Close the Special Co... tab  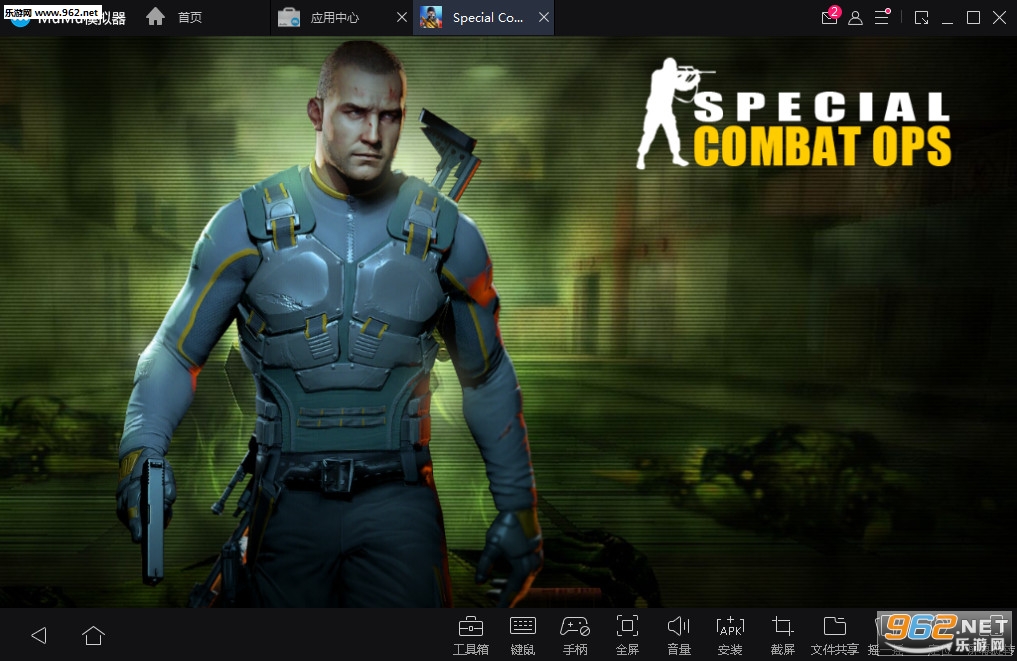544,18
